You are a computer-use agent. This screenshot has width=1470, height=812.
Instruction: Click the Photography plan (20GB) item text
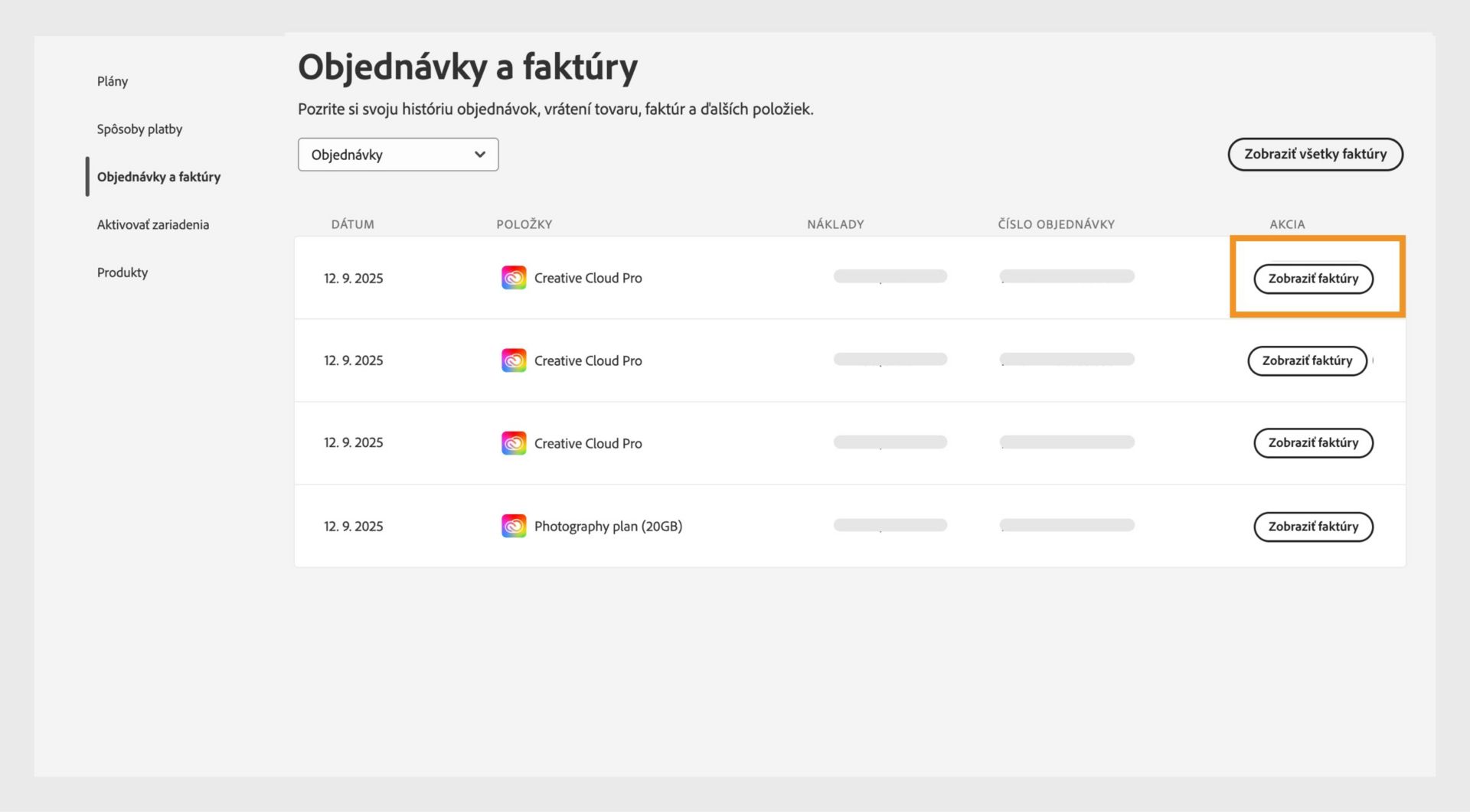tap(608, 526)
